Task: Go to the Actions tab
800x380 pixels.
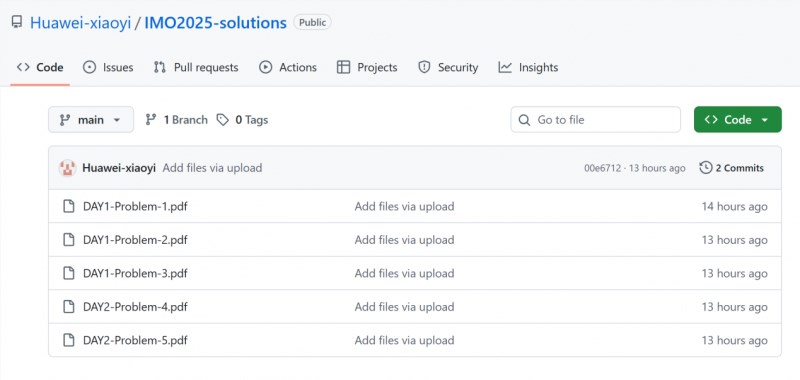Action: [288, 67]
